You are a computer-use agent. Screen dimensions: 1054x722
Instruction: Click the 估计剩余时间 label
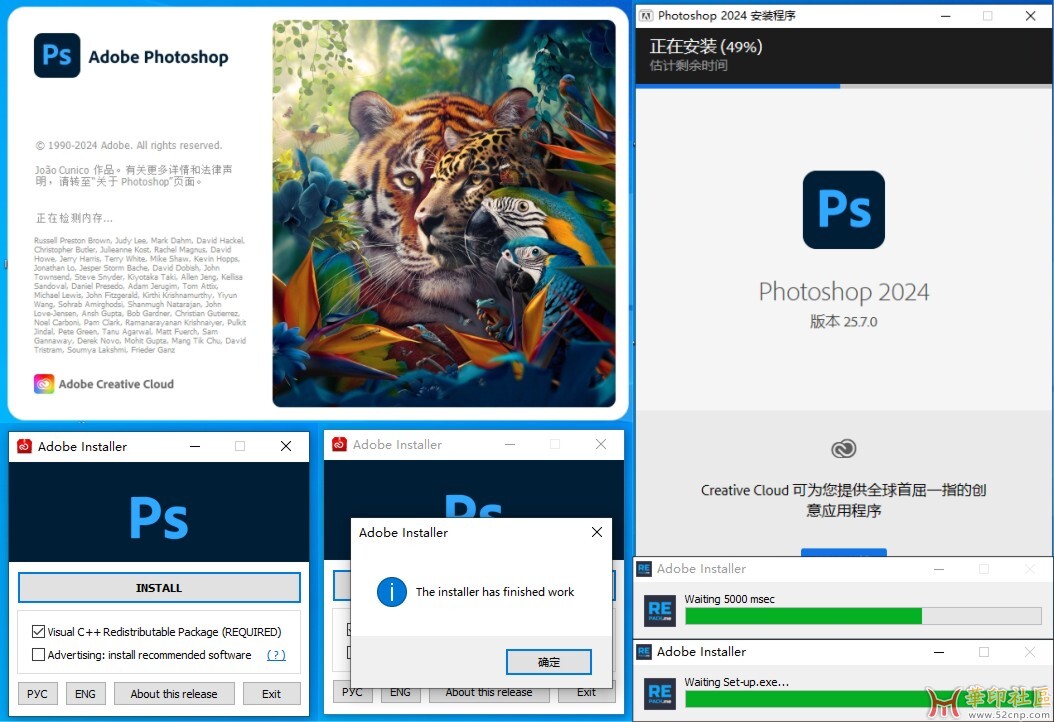coord(688,65)
